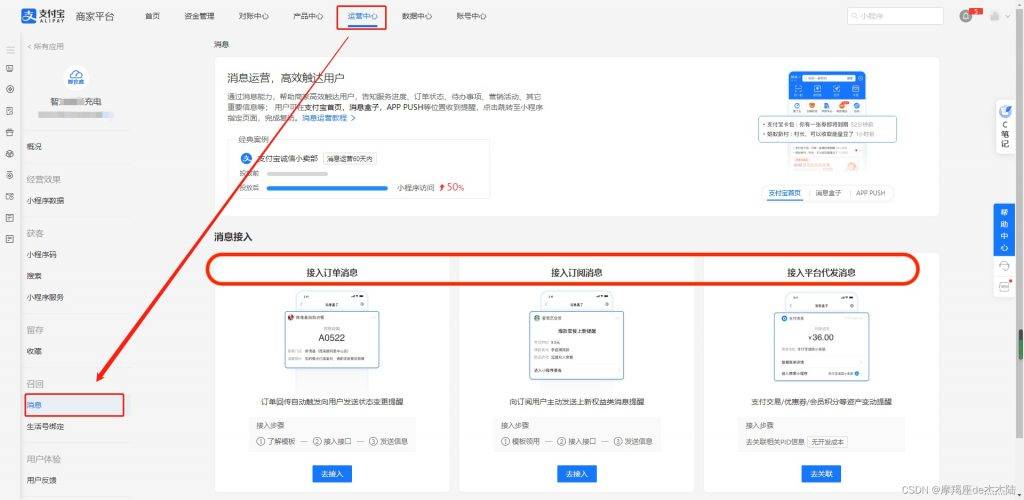Click the small icon with red dot below headset
The image size is (1024, 500).
tap(1004, 286)
